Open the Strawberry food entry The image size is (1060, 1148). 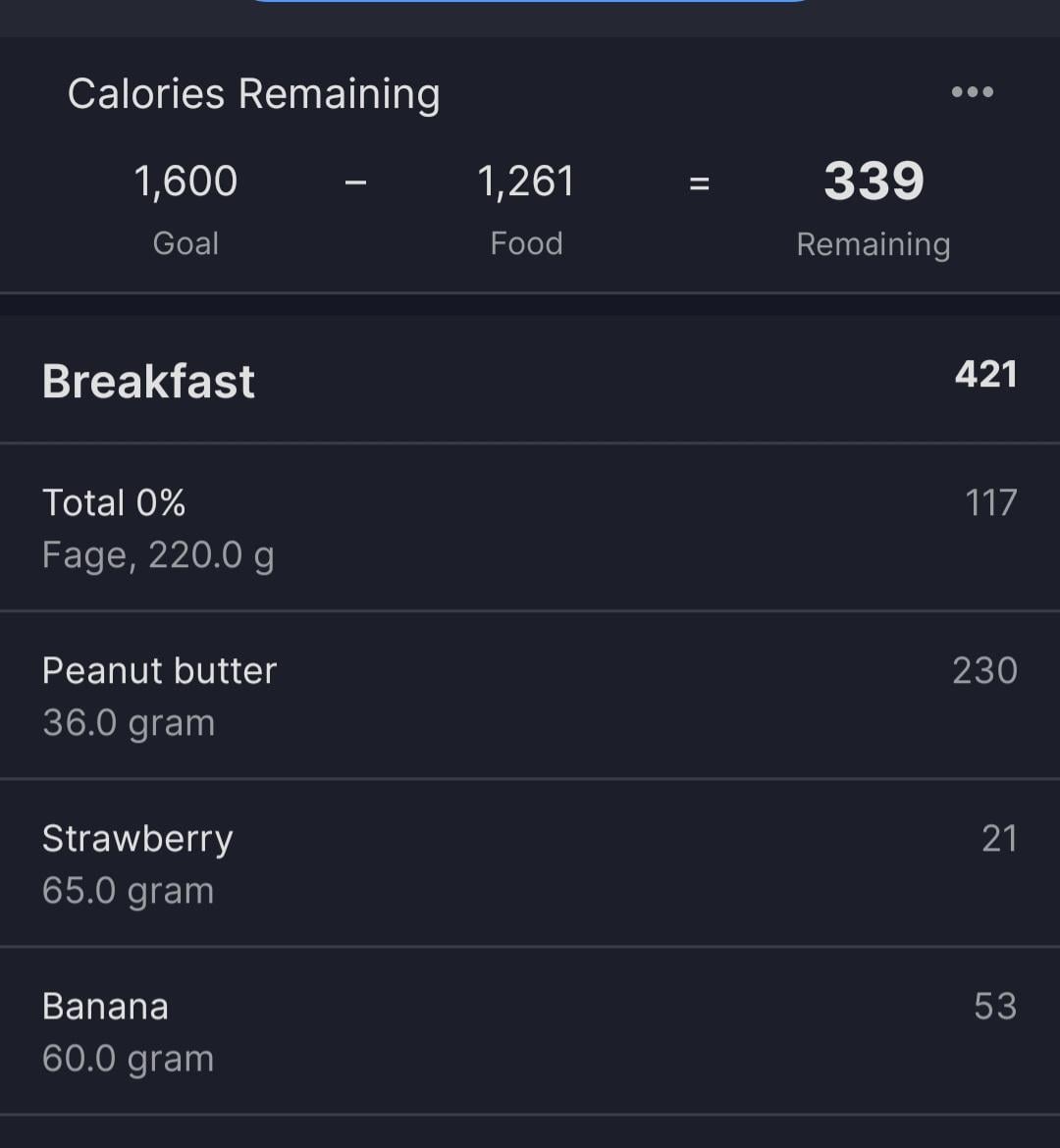pos(530,862)
